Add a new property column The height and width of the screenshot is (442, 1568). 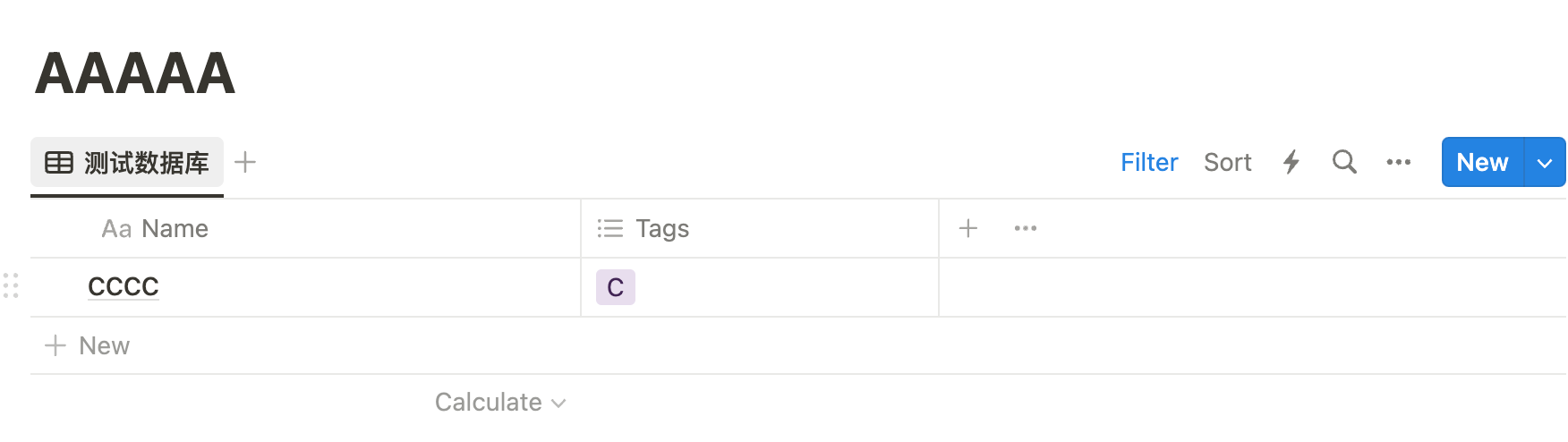(x=967, y=228)
